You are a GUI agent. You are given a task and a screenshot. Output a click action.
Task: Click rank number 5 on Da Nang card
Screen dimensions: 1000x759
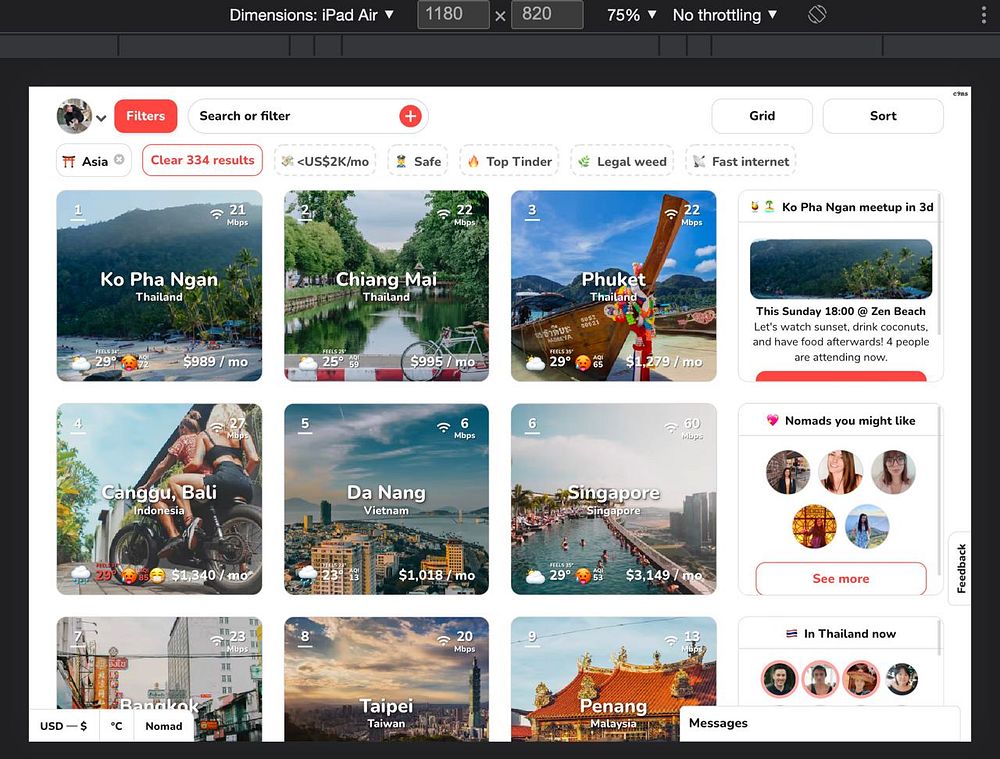305,424
